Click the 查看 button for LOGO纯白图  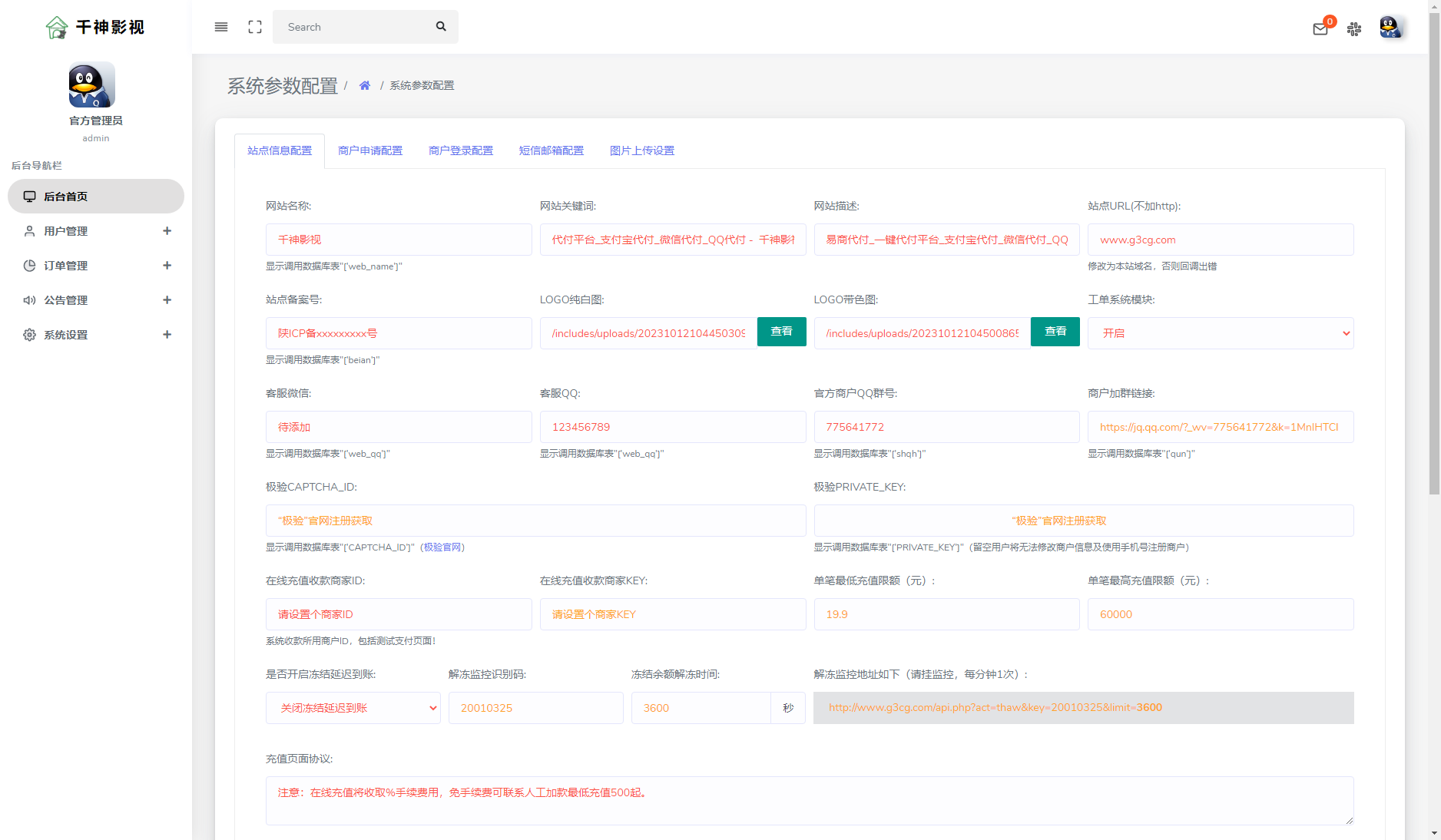click(781, 332)
